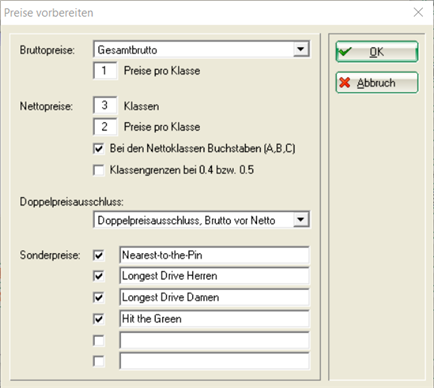
Task: Close the Preise vorbereiten dialog
Action: pyautogui.click(x=418, y=13)
